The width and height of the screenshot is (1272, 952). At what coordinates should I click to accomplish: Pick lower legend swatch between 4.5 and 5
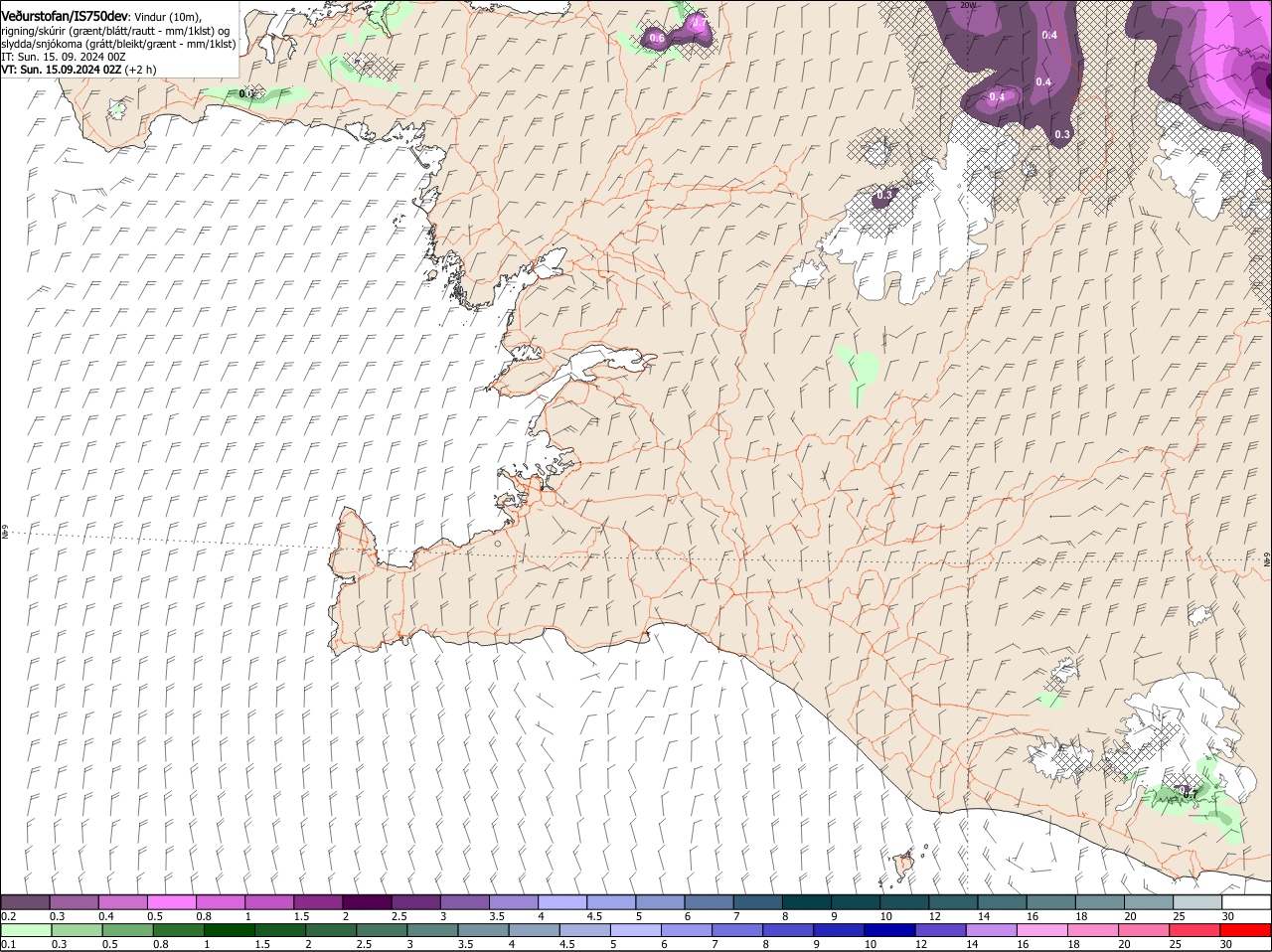(585, 930)
